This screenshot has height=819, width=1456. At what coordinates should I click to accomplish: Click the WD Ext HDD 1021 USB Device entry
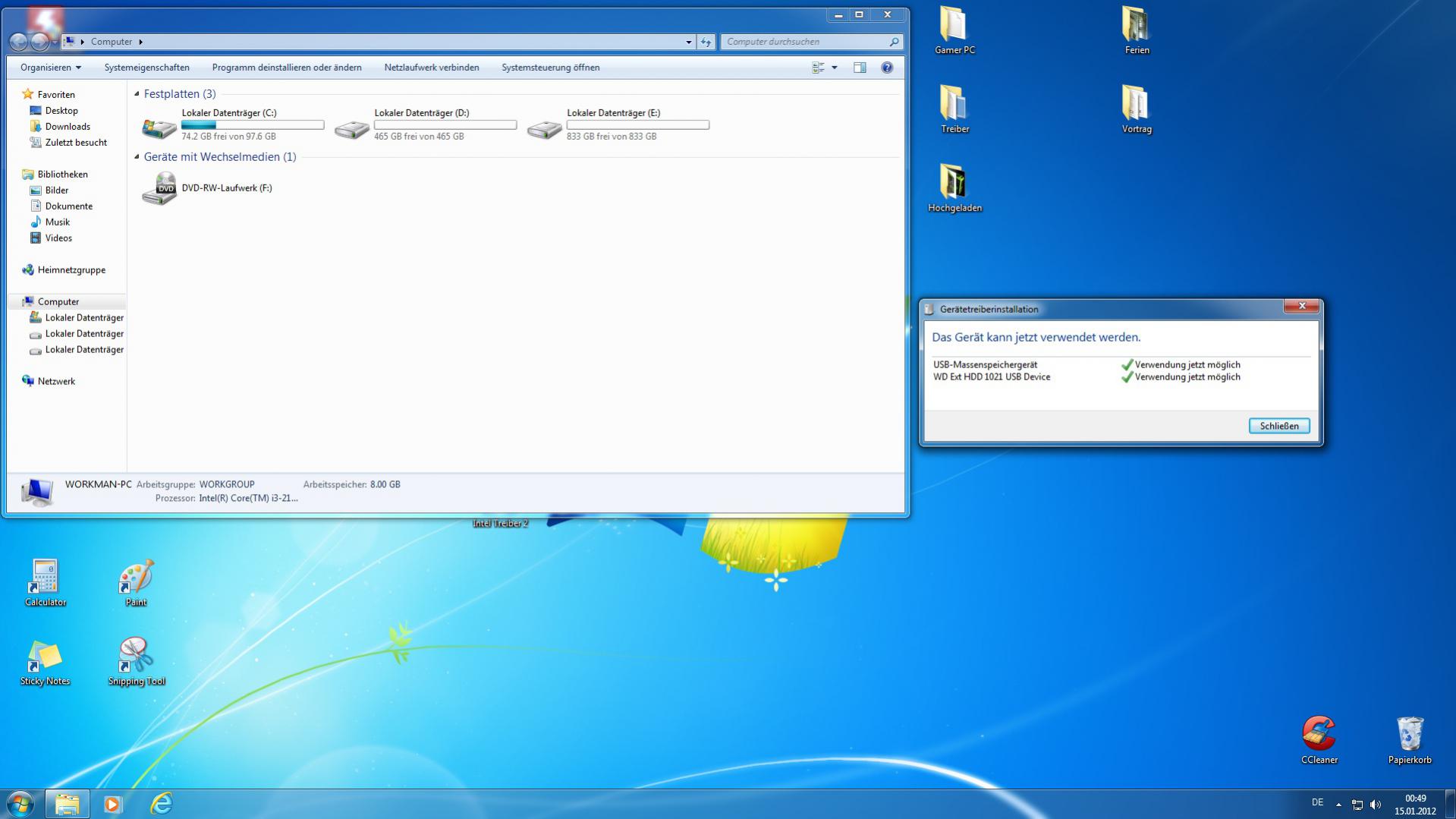[x=992, y=377]
